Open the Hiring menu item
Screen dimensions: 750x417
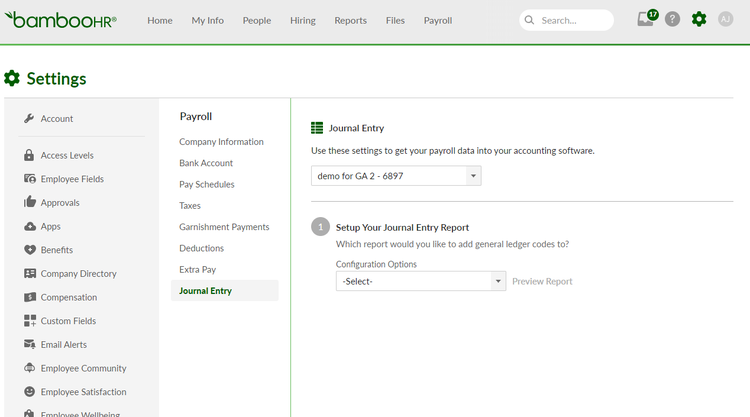(303, 21)
